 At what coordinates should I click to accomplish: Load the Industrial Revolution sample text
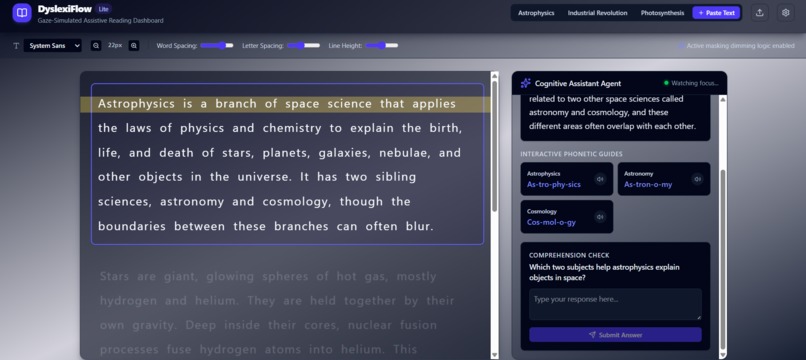pos(597,13)
